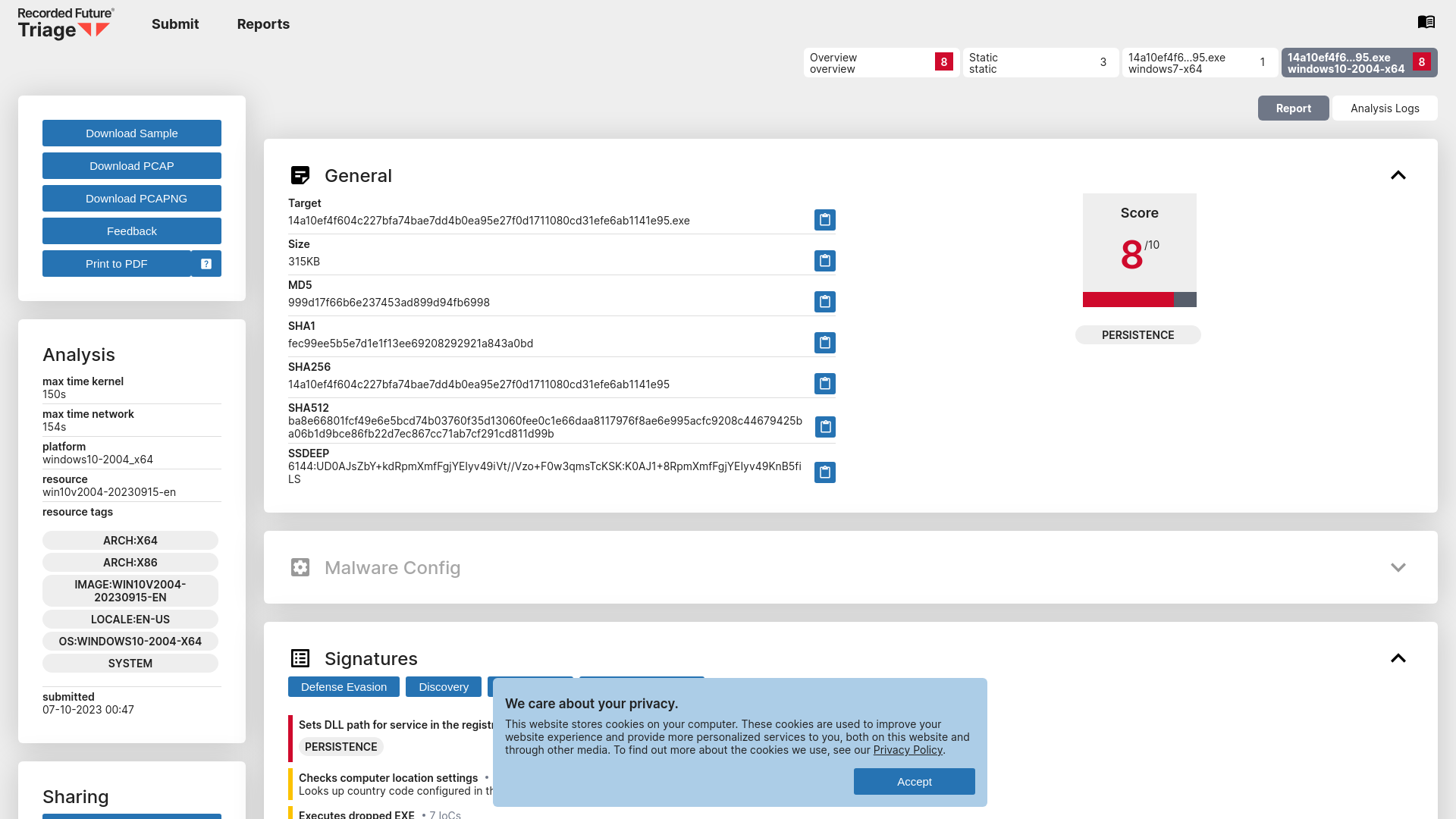Toggle the Print to PDF help icon
The width and height of the screenshot is (1456, 819).
click(x=206, y=263)
